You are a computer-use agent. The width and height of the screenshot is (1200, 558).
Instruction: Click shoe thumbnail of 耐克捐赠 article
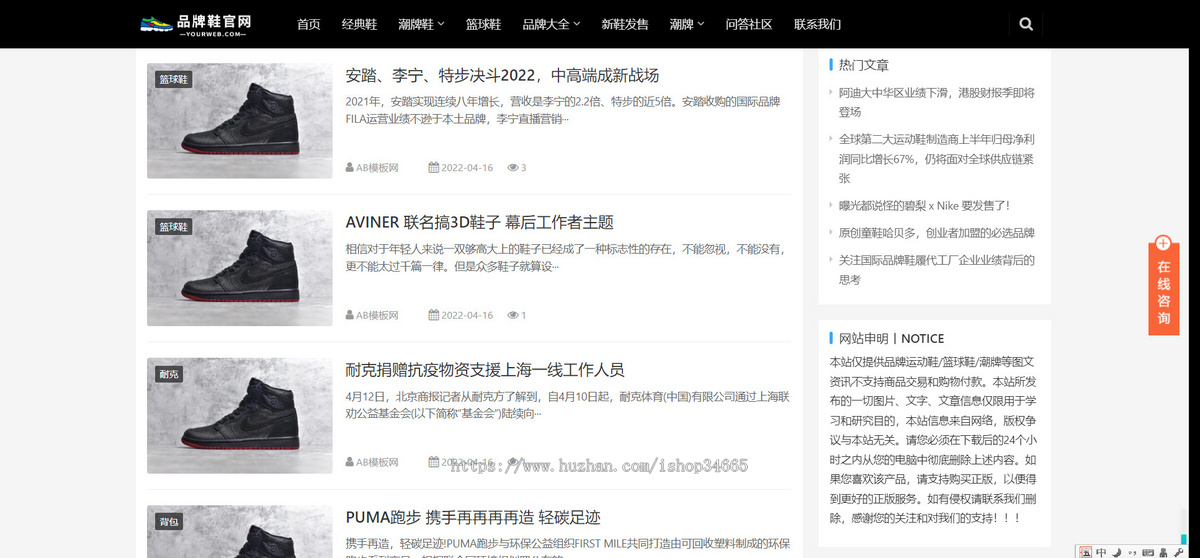pyautogui.click(x=239, y=415)
